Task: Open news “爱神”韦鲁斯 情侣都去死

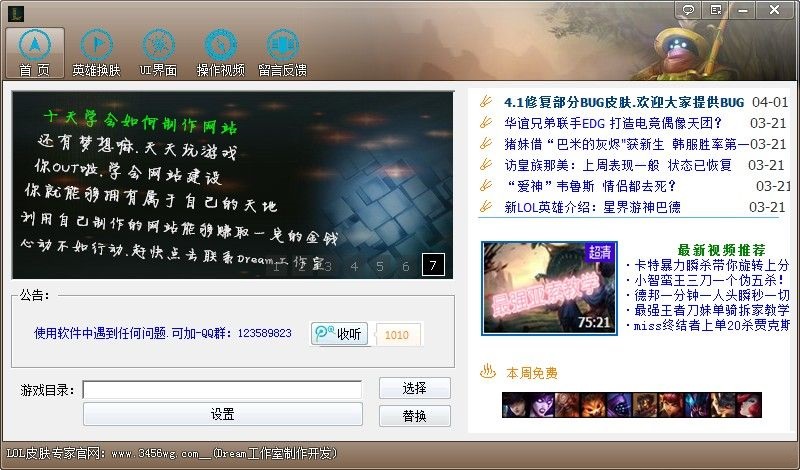Action: [x=591, y=186]
